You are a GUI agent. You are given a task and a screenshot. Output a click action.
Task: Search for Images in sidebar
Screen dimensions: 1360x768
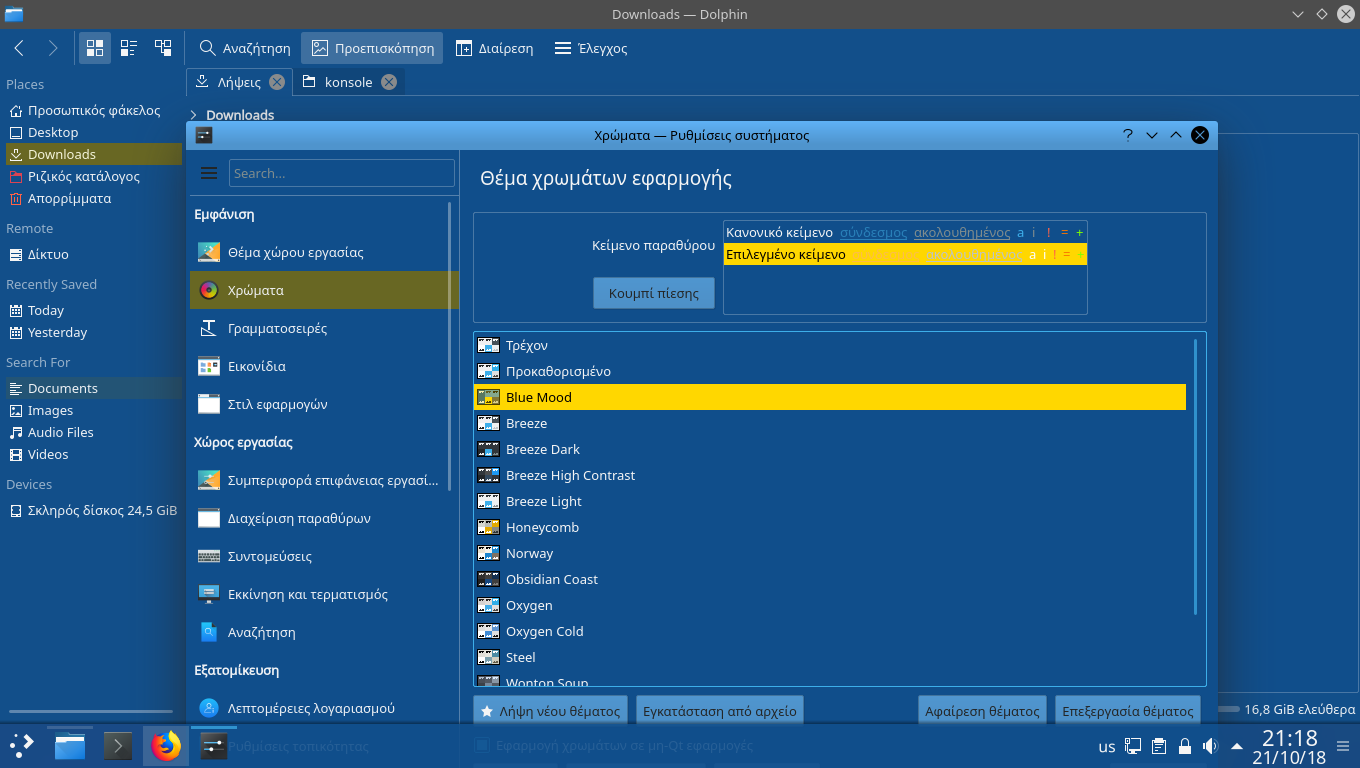pos(92,410)
